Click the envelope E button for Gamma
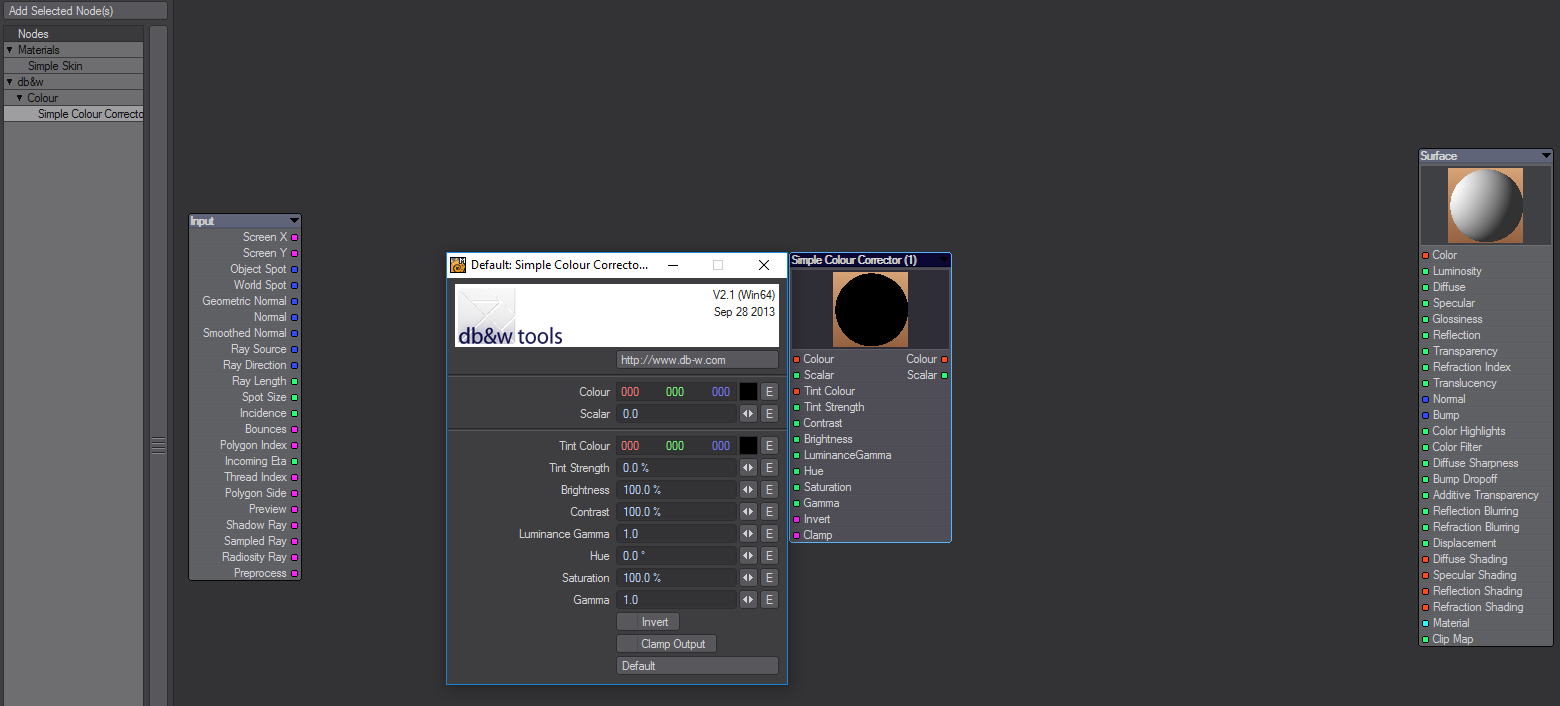Screen dimensions: 1560x706 [769, 600]
